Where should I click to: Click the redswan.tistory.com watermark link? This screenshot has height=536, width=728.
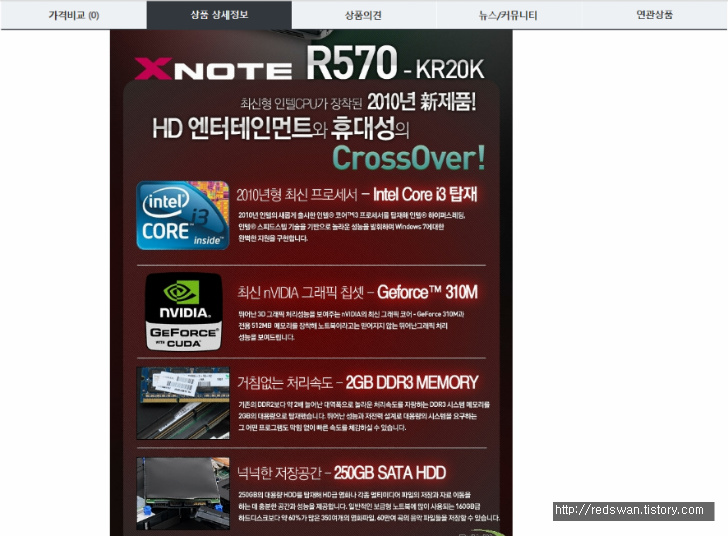click(x=633, y=510)
